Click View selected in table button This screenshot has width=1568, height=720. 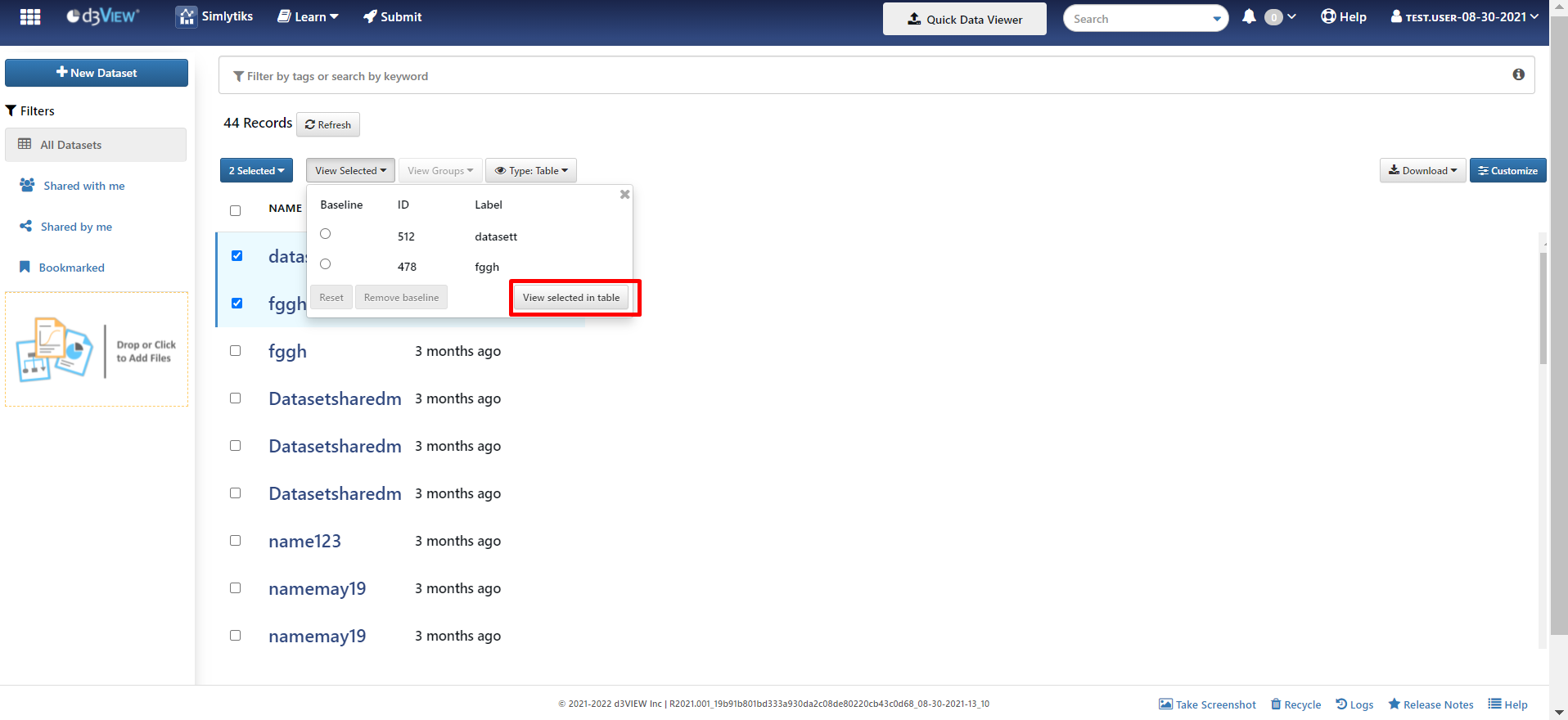(571, 298)
